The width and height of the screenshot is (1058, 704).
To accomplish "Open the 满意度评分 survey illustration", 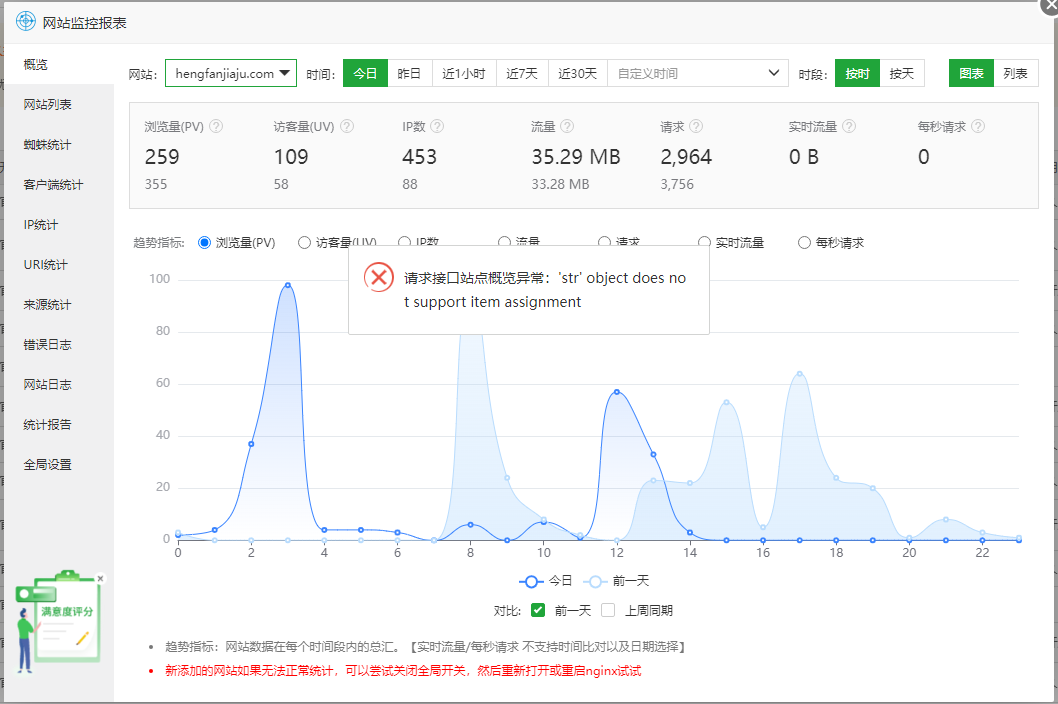I will pyautogui.click(x=58, y=621).
